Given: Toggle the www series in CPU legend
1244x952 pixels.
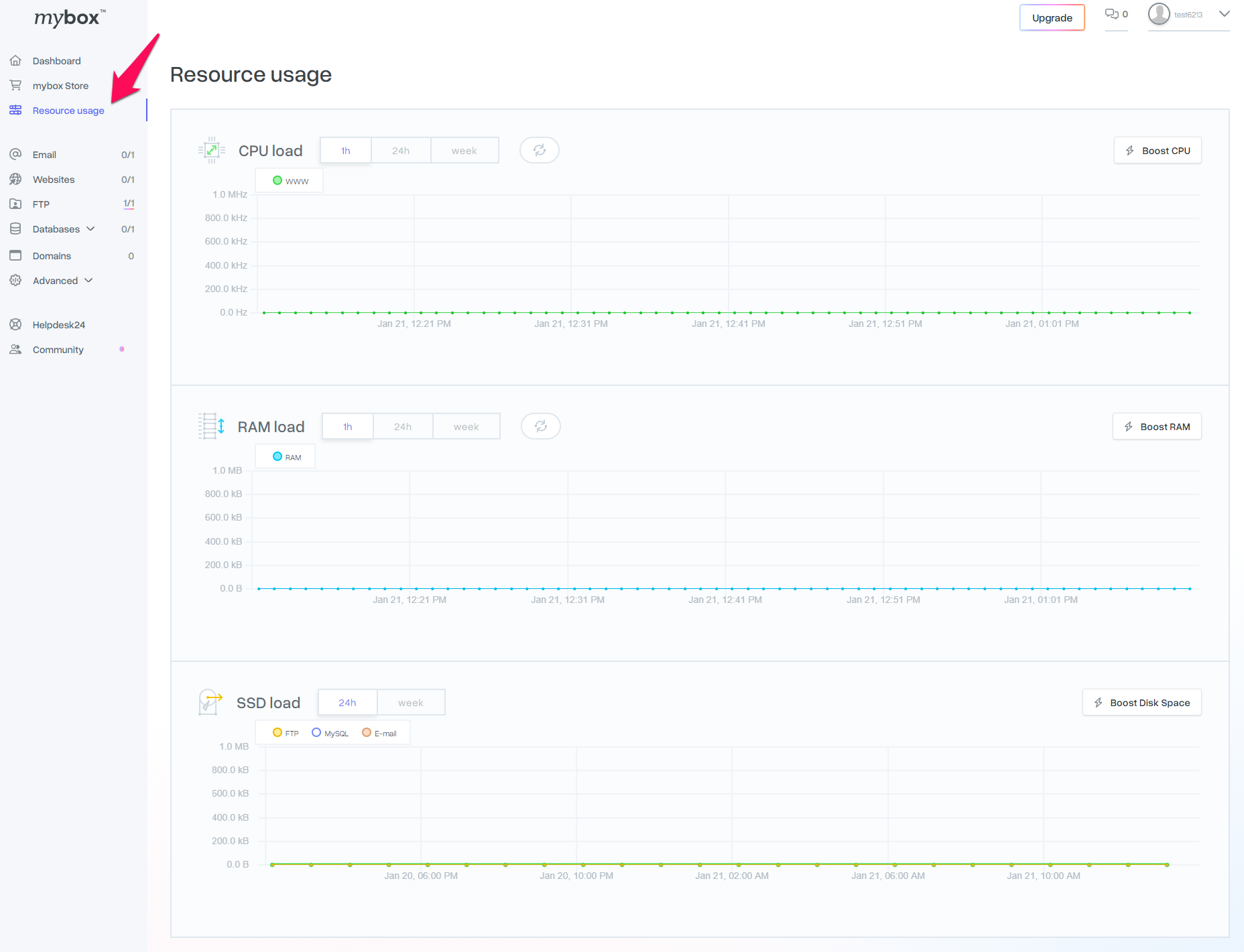Looking at the screenshot, I should 290,181.
